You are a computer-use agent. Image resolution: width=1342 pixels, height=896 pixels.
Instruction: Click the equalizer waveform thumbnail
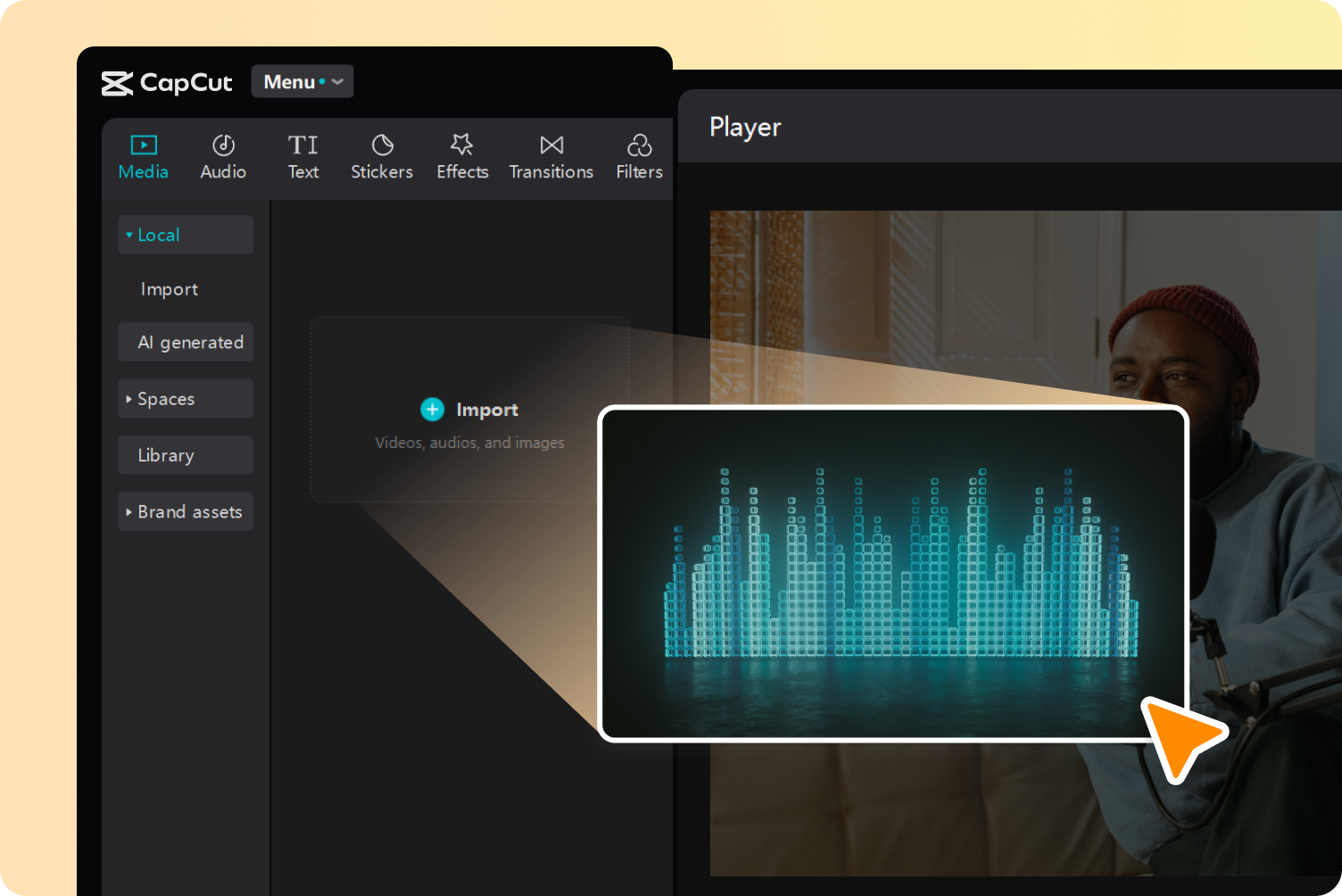point(893,574)
